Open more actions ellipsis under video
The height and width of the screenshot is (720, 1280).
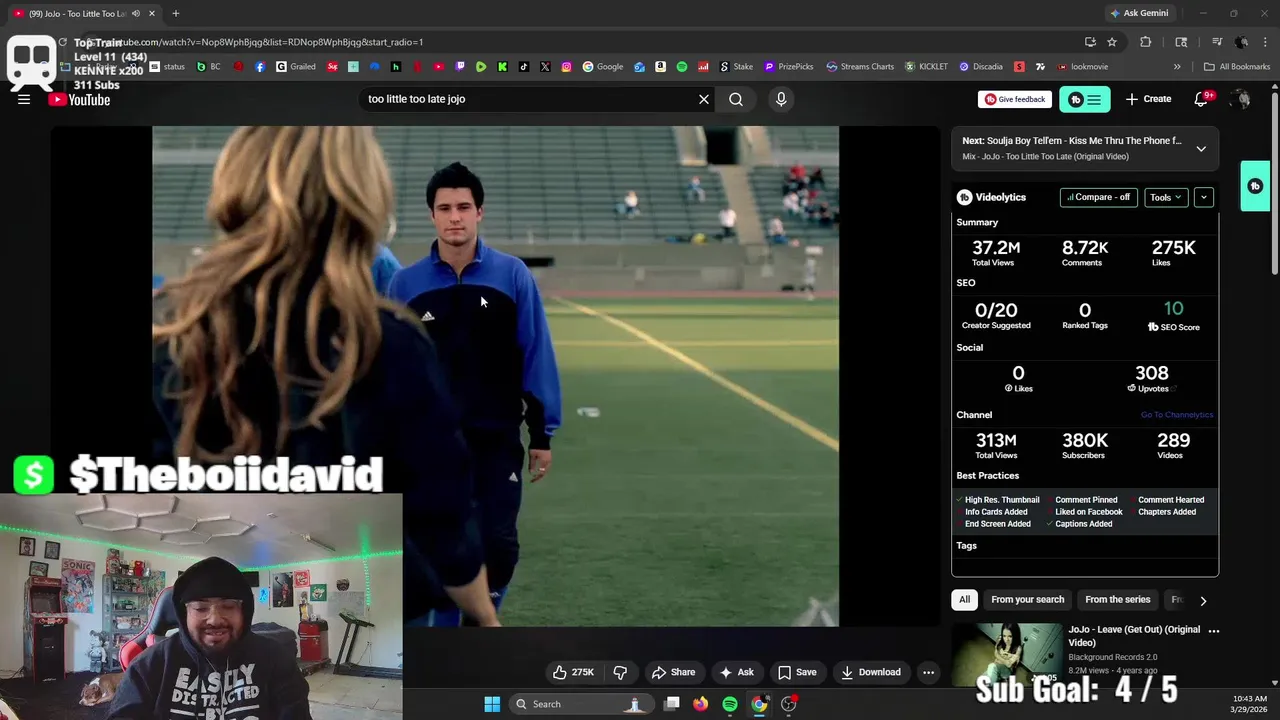(928, 672)
